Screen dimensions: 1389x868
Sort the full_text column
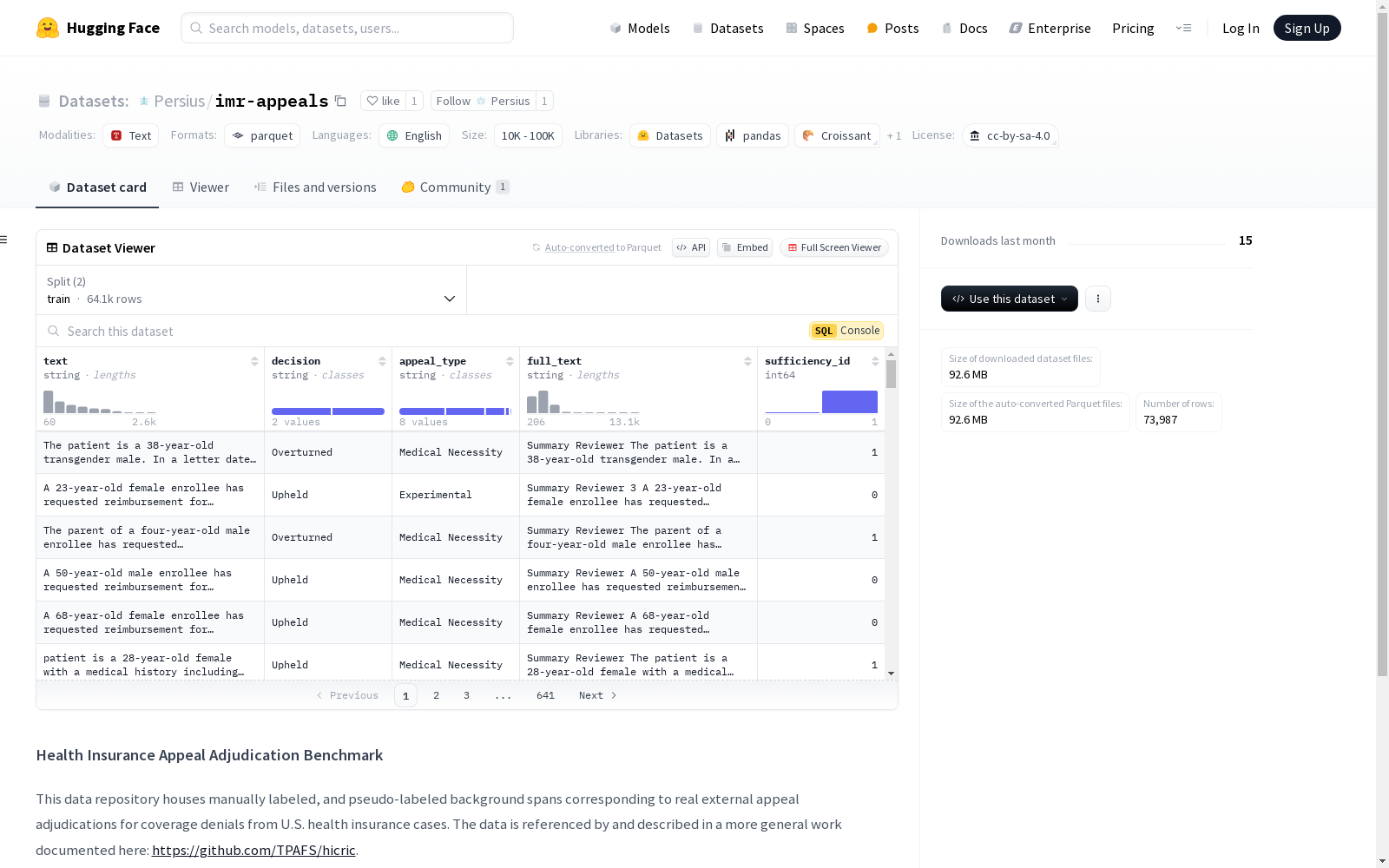point(747,361)
